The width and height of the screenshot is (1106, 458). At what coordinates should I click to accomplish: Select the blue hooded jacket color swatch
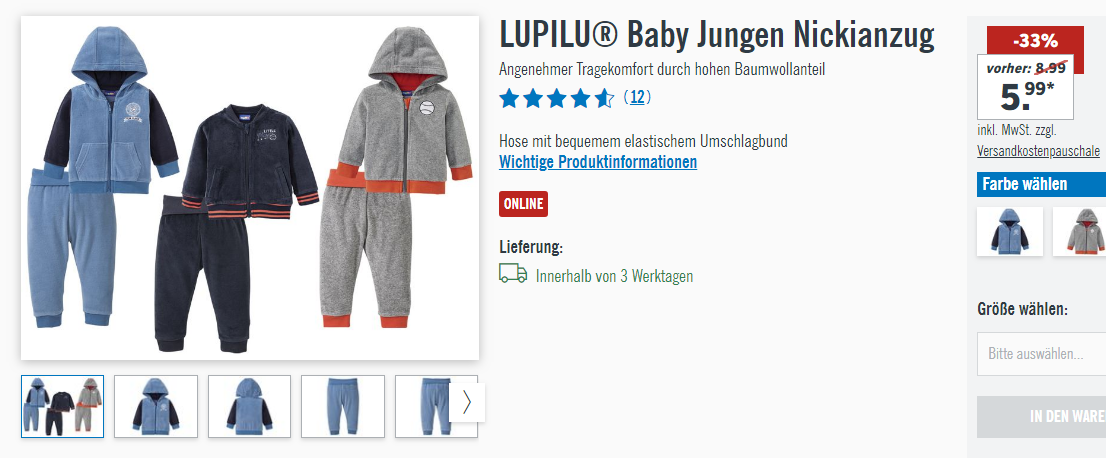1009,231
